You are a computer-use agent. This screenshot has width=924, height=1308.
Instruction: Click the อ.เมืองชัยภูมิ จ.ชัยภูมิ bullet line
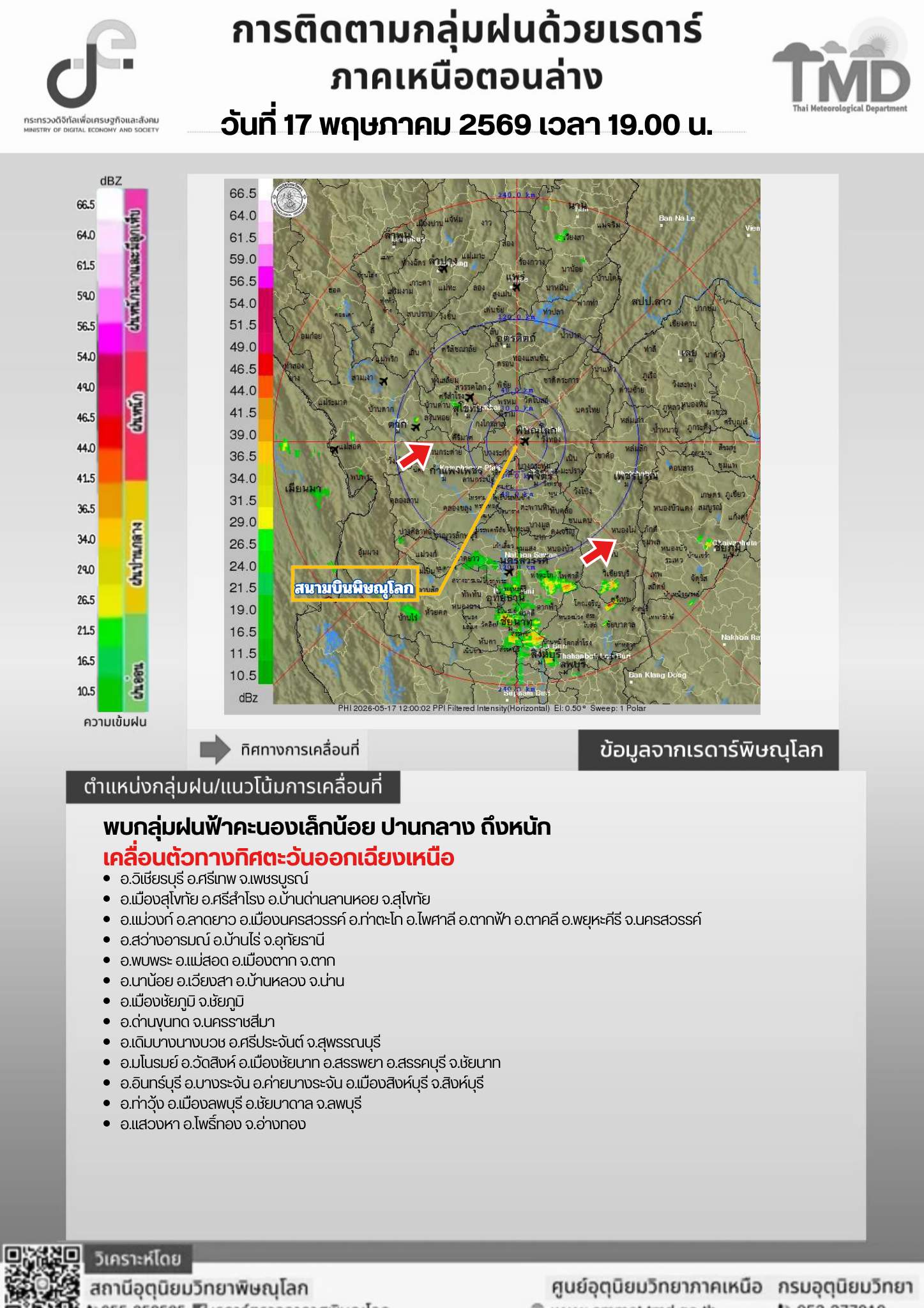pyautogui.click(x=182, y=1001)
